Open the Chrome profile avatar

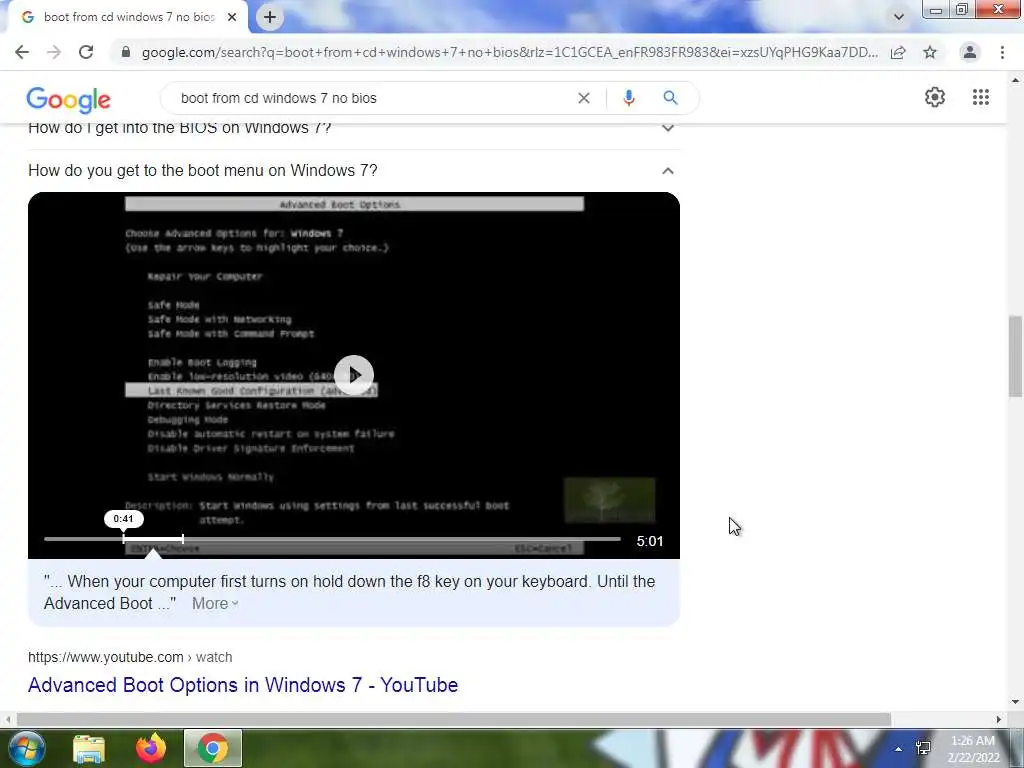[x=970, y=52]
